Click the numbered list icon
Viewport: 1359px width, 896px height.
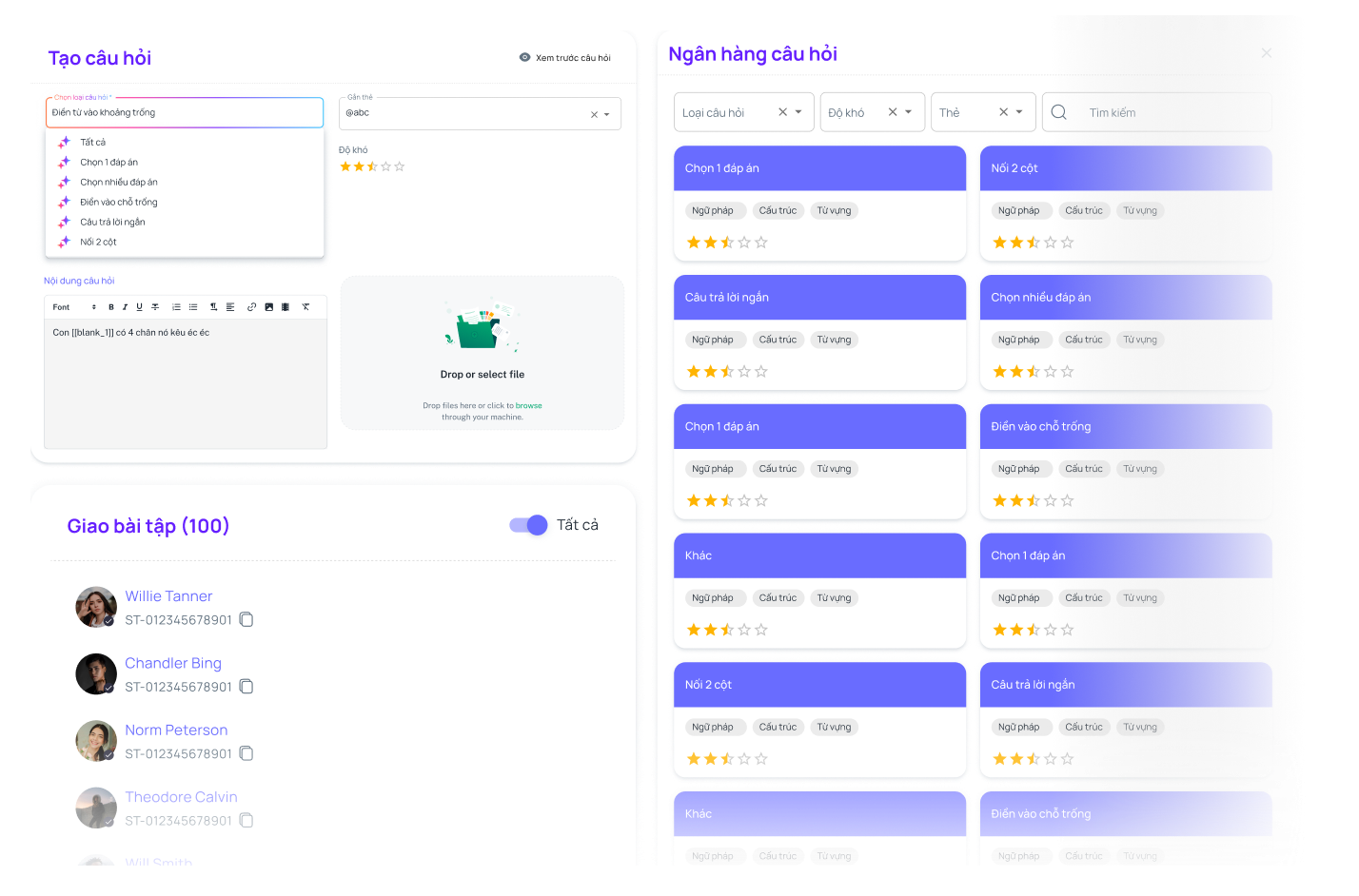pyautogui.click(x=176, y=307)
